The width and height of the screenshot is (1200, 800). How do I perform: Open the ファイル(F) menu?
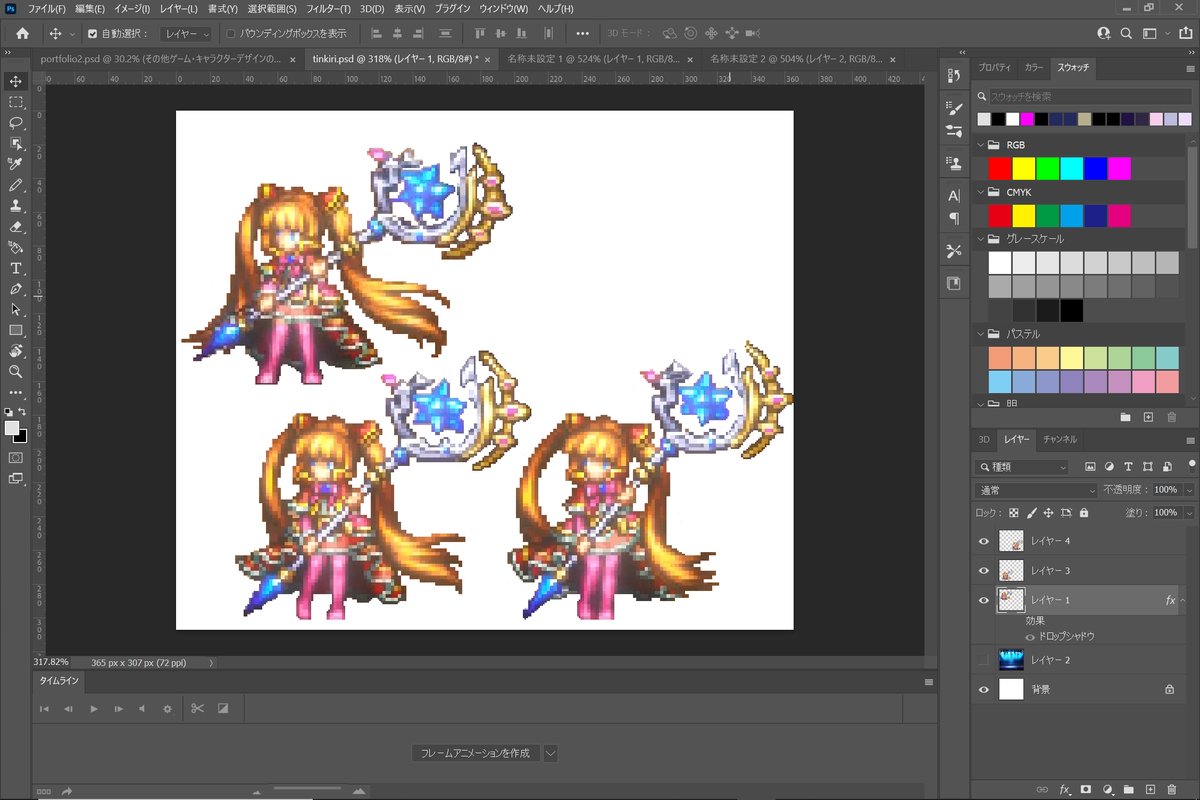tap(47, 9)
